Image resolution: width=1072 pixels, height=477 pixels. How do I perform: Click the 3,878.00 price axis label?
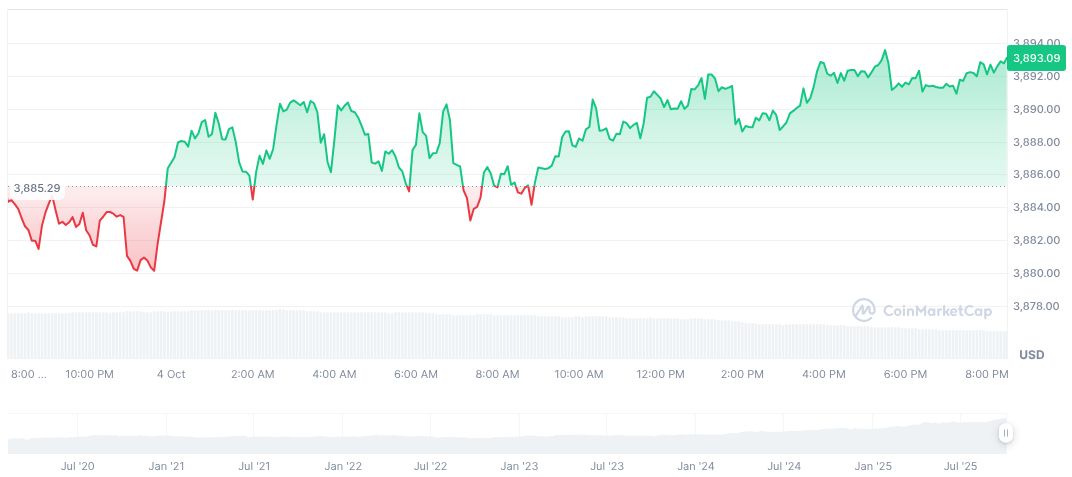pyautogui.click(x=1035, y=306)
